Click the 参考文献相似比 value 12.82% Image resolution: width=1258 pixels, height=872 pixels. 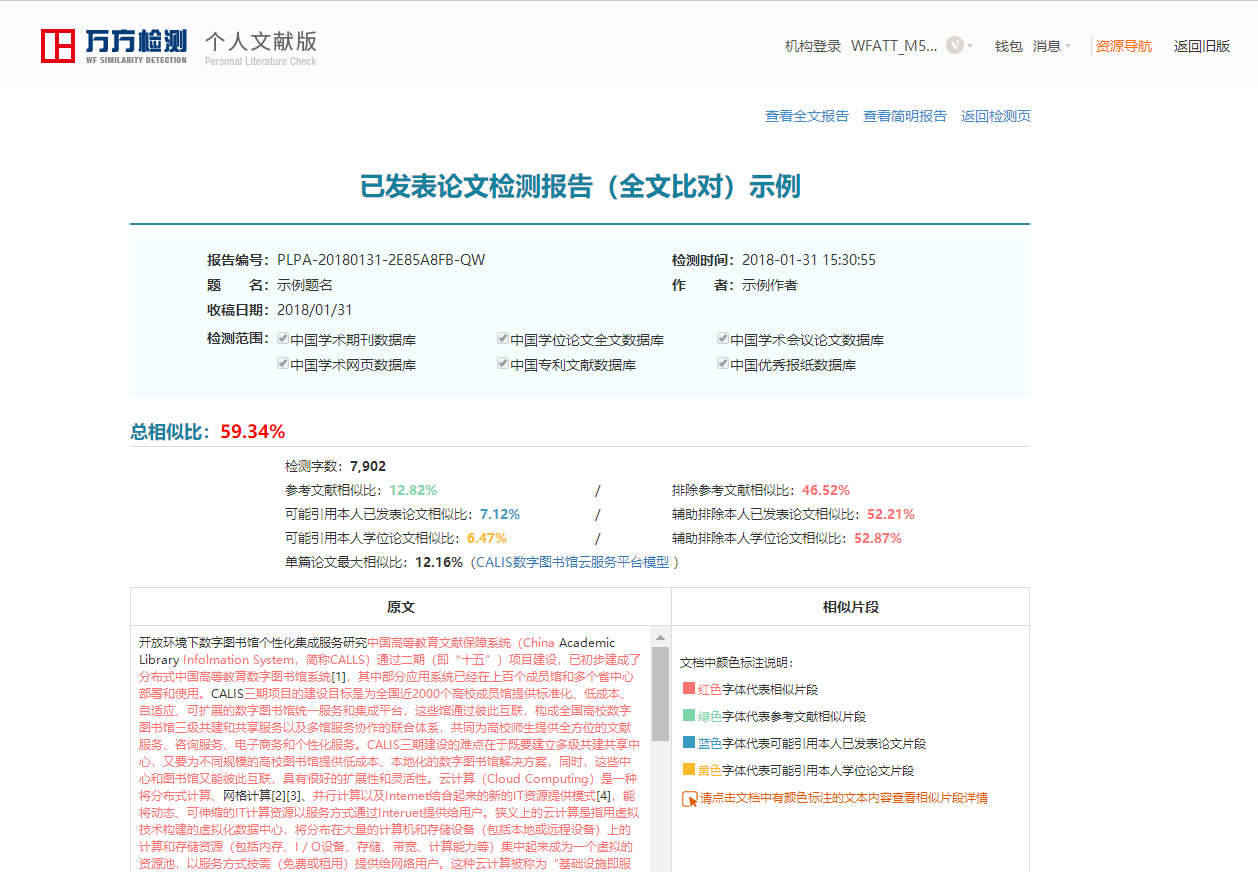click(413, 490)
